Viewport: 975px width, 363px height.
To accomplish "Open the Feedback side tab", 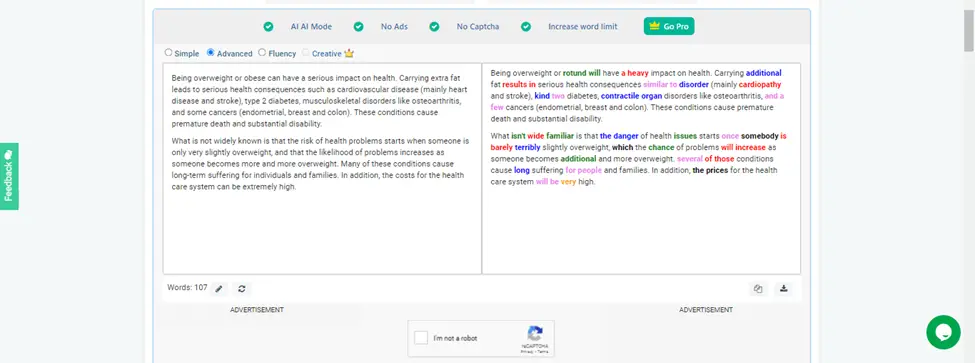I will (9, 177).
